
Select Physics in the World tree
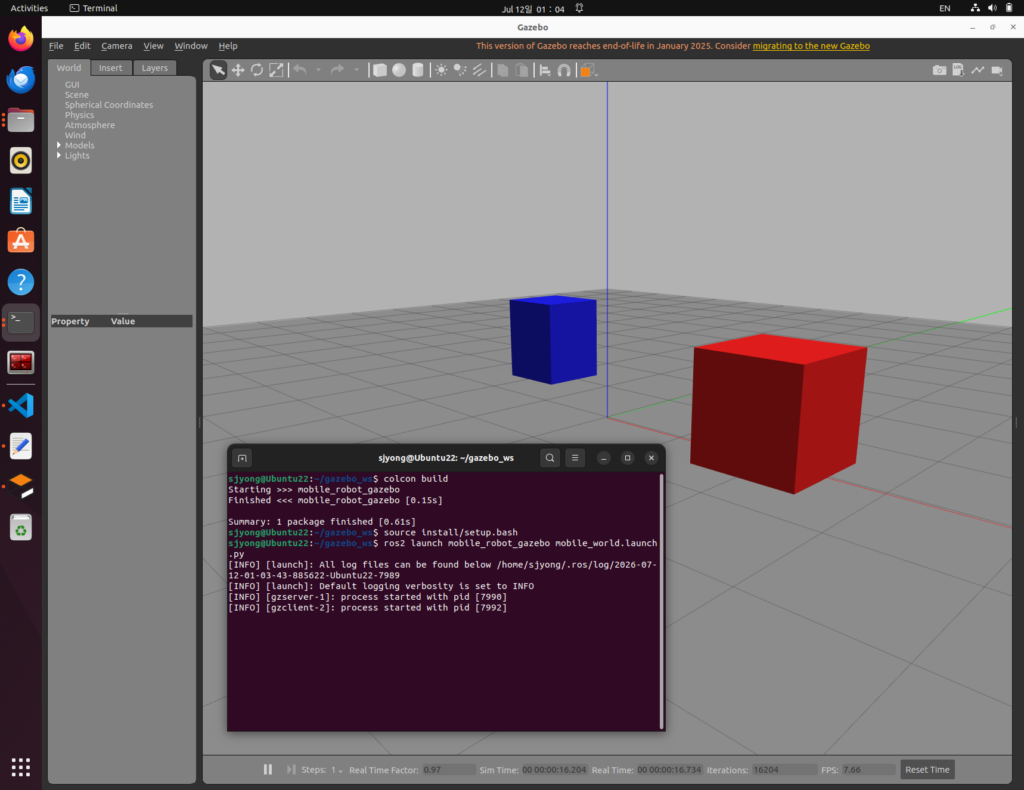tap(79, 115)
